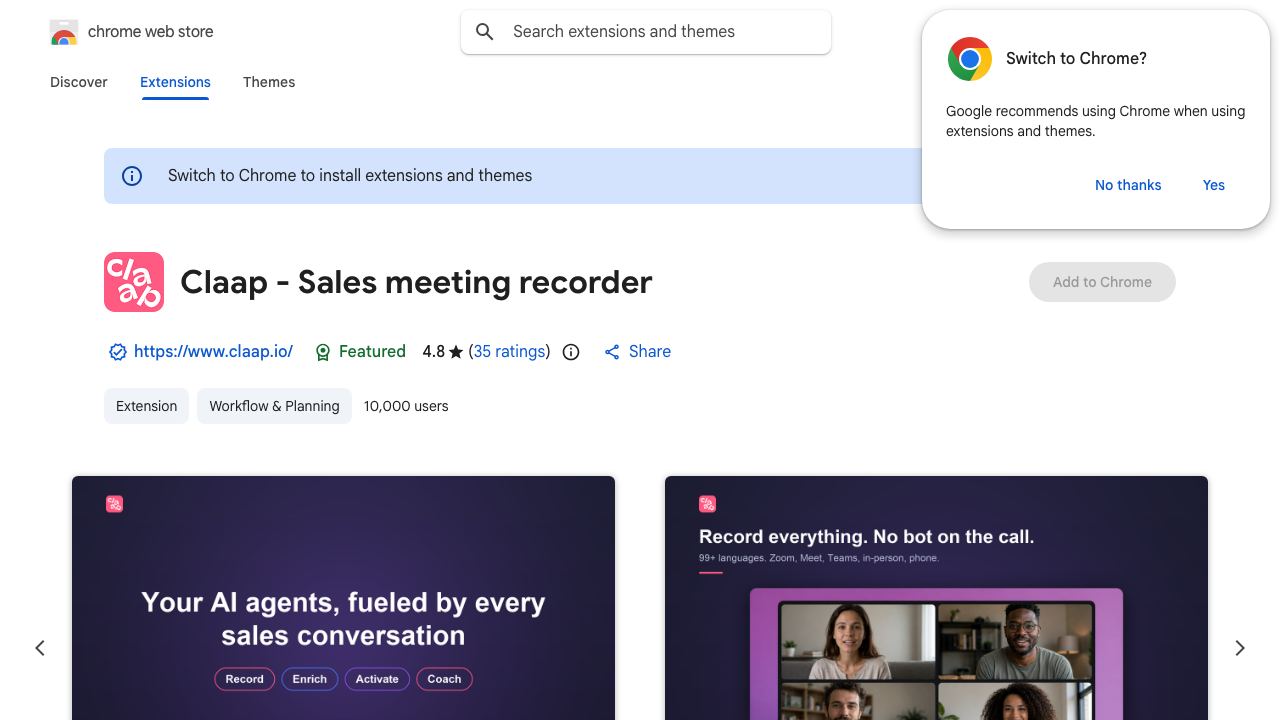
Task: Open the 35 ratings link
Action: click(x=510, y=352)
